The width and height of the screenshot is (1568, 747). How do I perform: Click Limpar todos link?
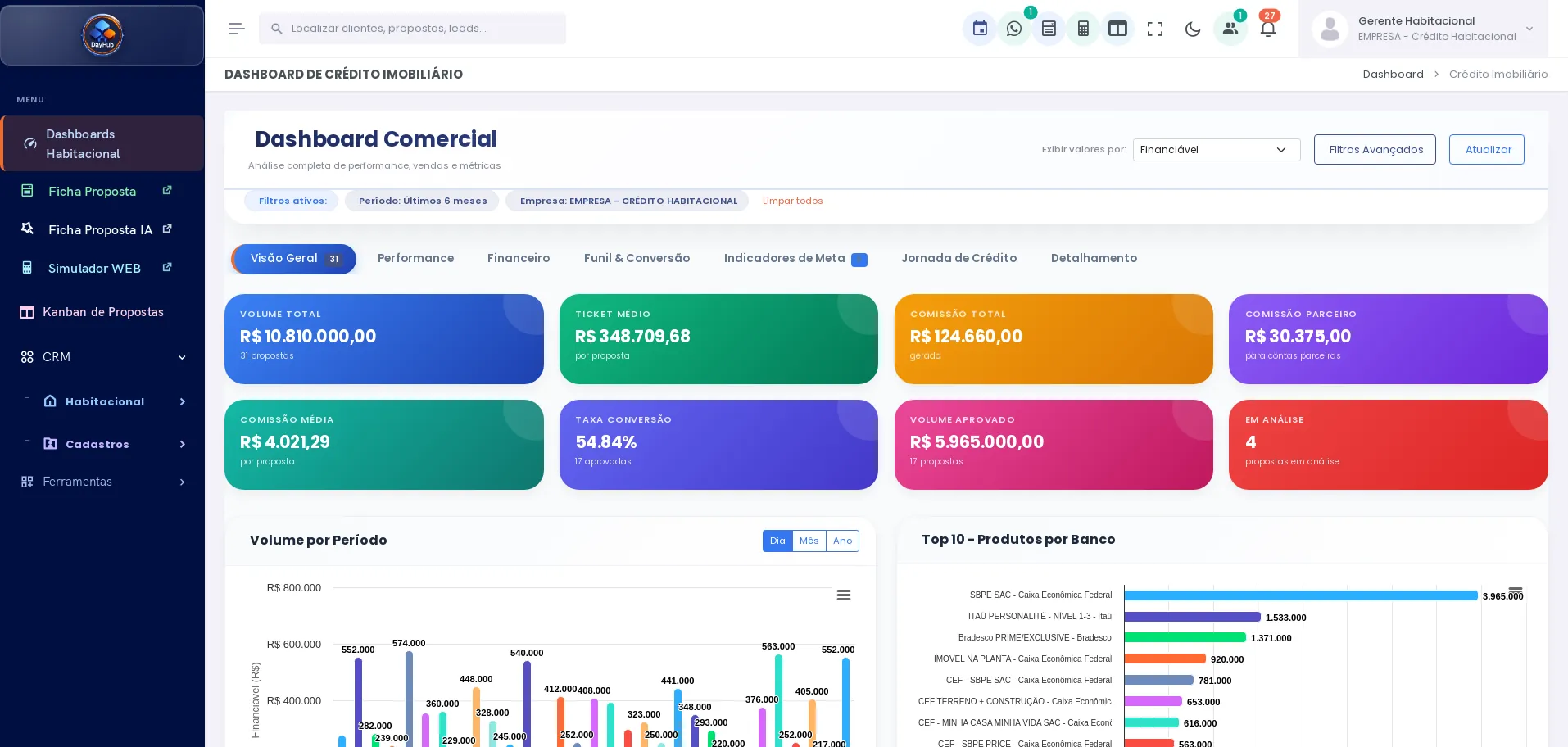pyautogui.click(x=792, y=201)
